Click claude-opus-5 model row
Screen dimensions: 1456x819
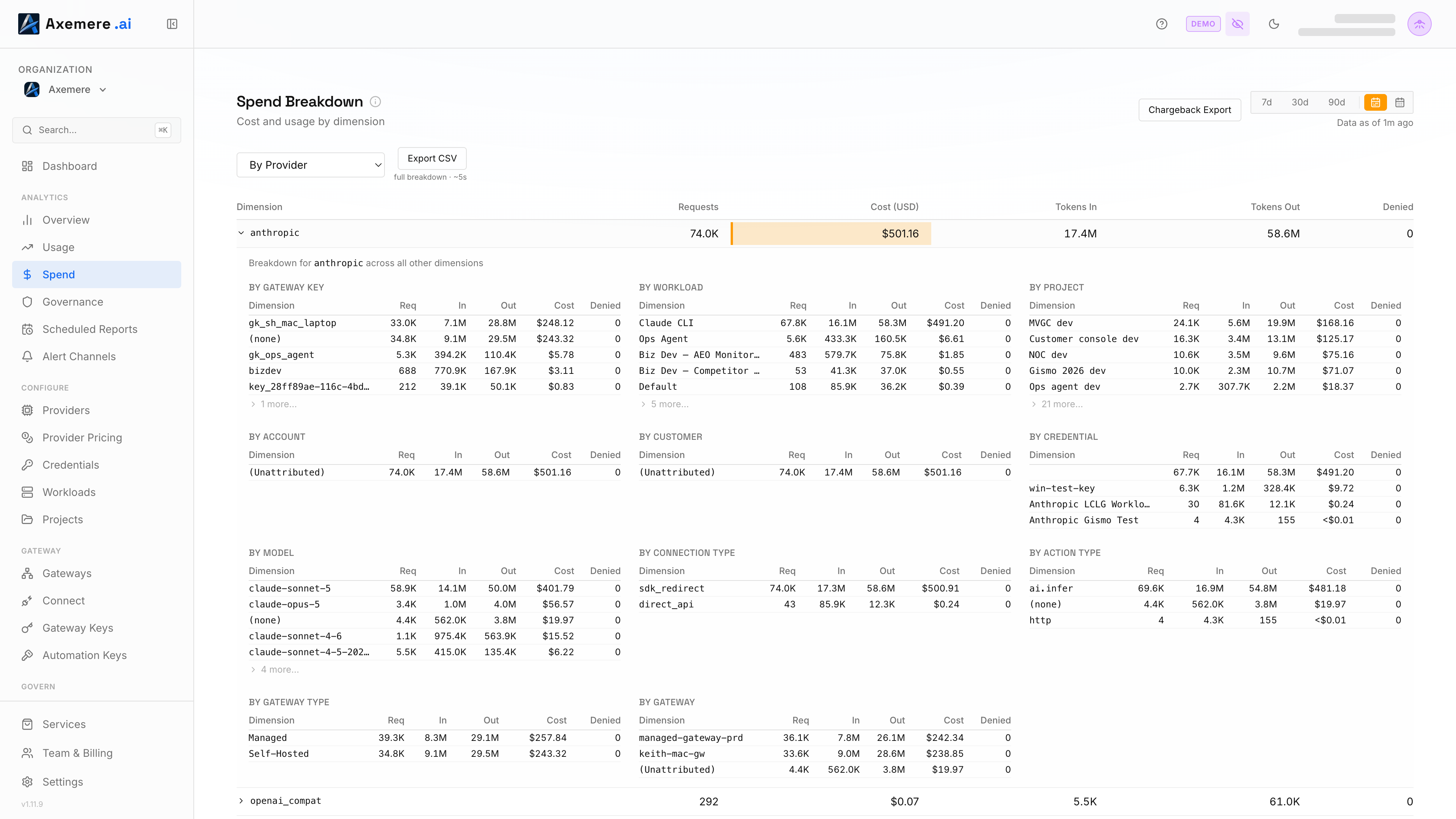coord(434,604)
